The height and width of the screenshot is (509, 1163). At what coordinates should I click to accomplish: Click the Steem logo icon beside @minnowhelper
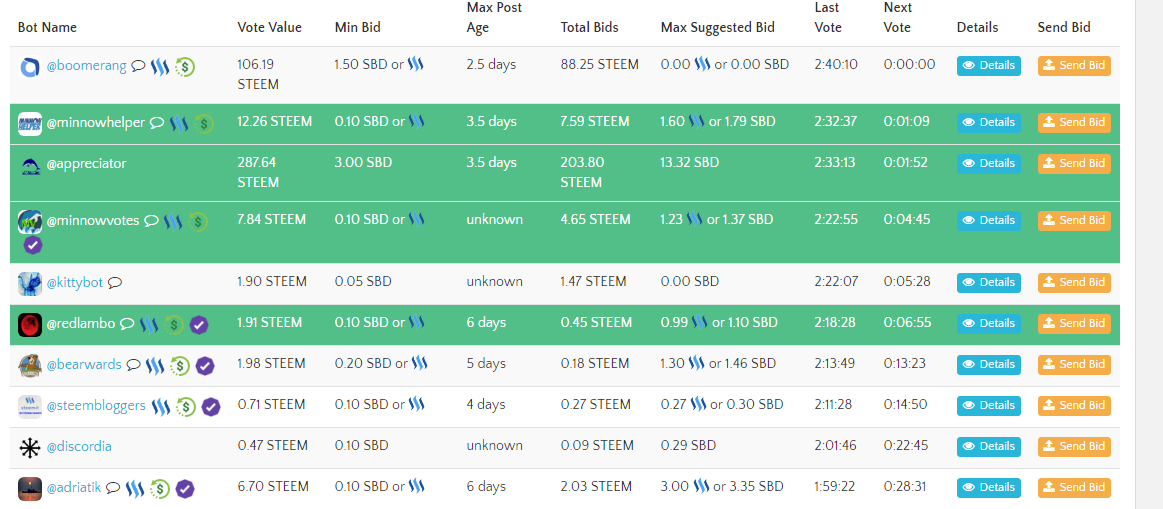179,124
